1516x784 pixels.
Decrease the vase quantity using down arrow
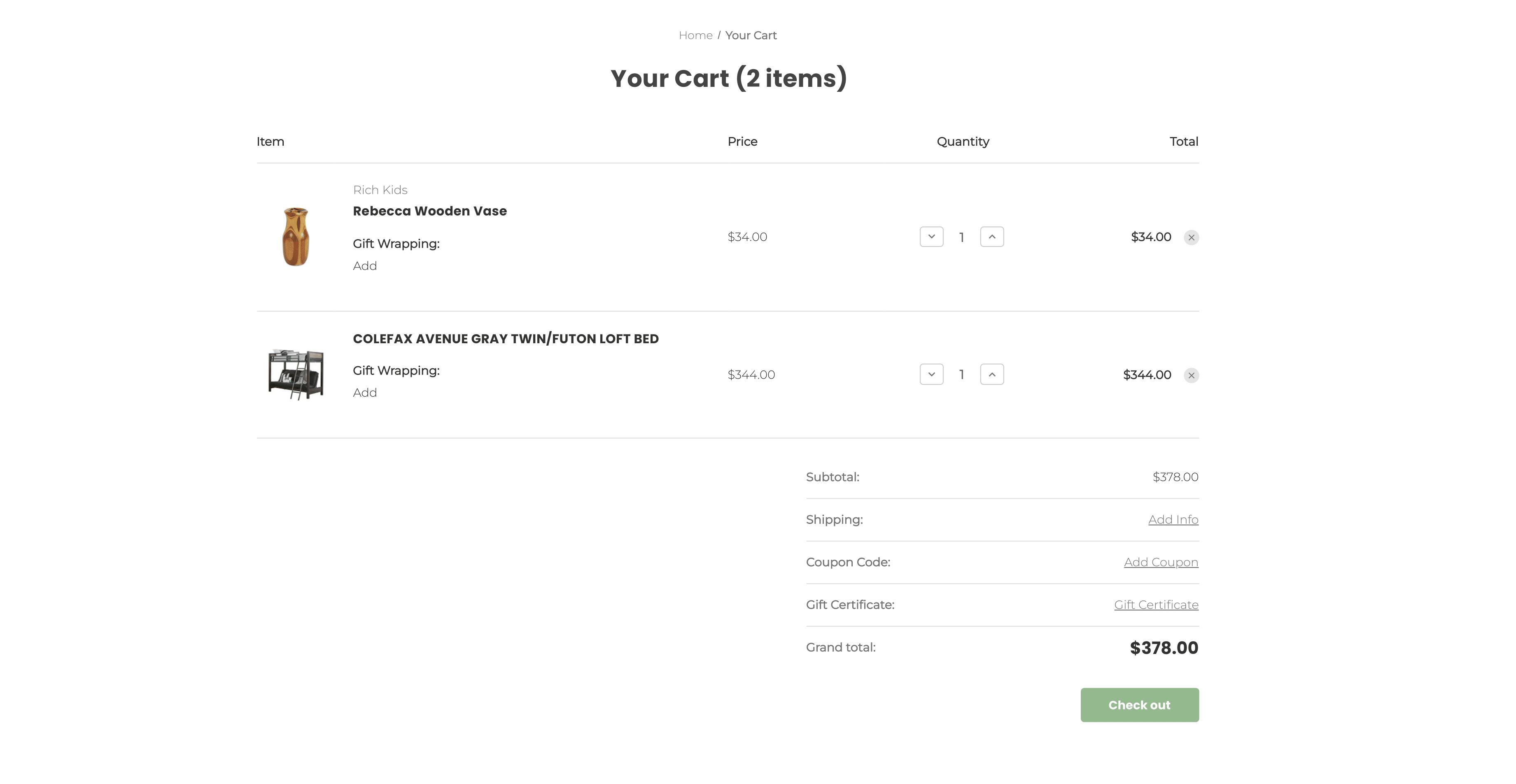(932, 237)
